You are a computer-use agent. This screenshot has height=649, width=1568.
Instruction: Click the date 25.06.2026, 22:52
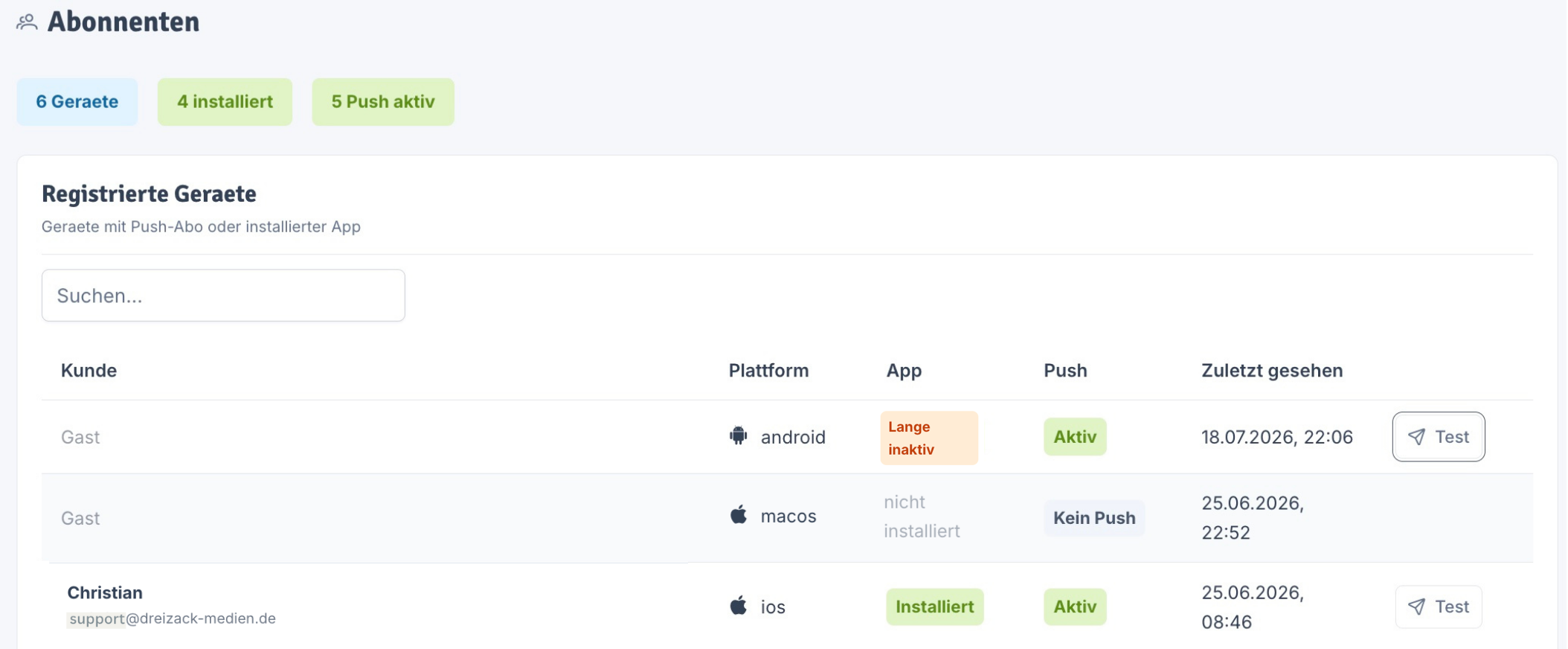[x=1253, y=518]
